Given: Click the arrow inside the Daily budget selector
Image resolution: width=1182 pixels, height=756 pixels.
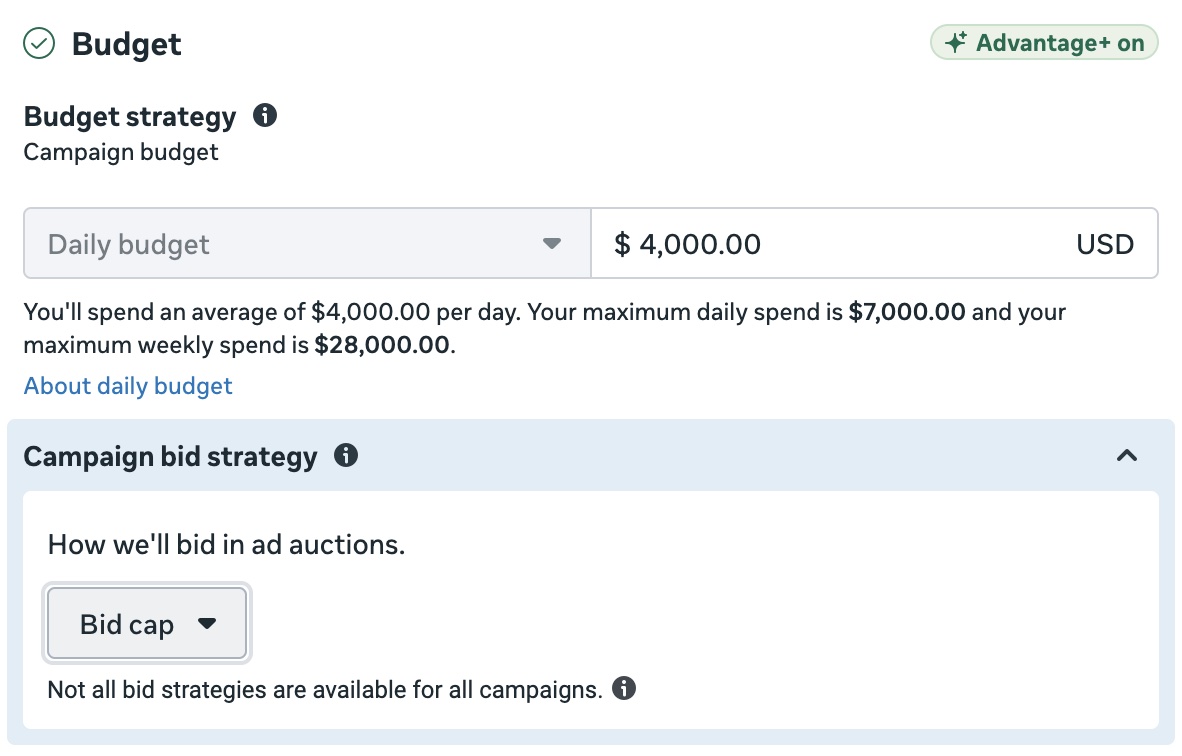Looking at the screenshot, I should tap(552, 243).
